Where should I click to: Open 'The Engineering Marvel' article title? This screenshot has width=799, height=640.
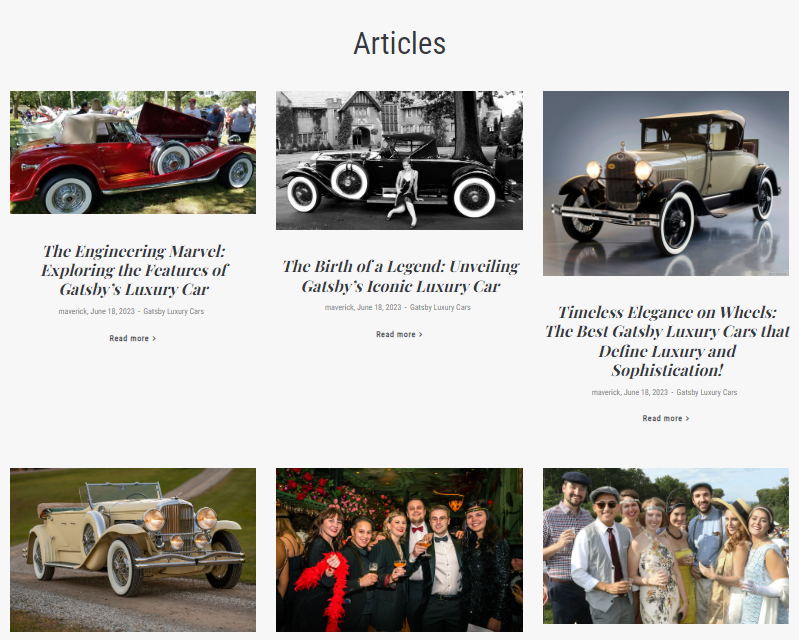coord(133,270)
